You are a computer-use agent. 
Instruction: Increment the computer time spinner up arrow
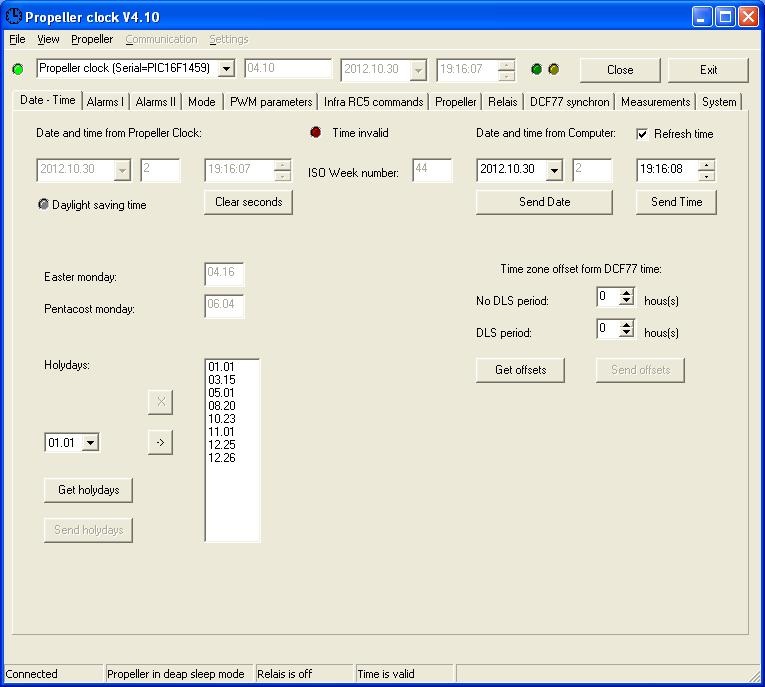706,165
